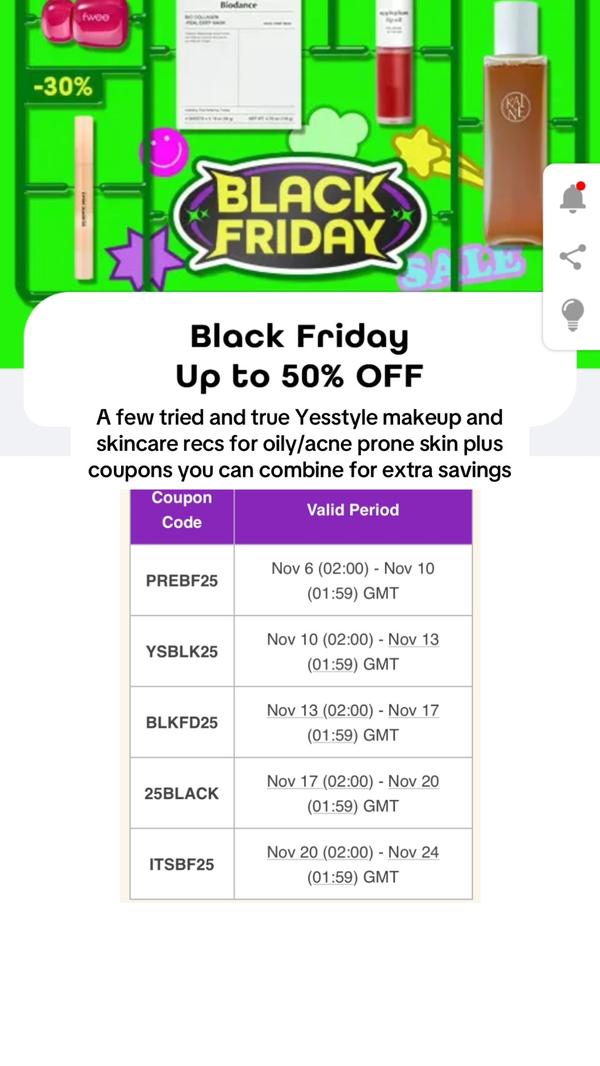Click the Nov 17 - Nov 20 date link
600x1066 pixels.
[x=353, y=793]
